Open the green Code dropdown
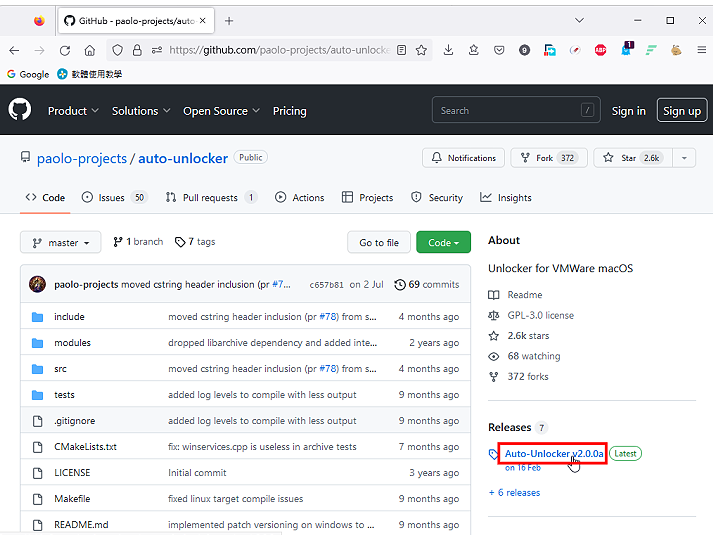This screenshot has height=535, width=713. pos(443,242)
